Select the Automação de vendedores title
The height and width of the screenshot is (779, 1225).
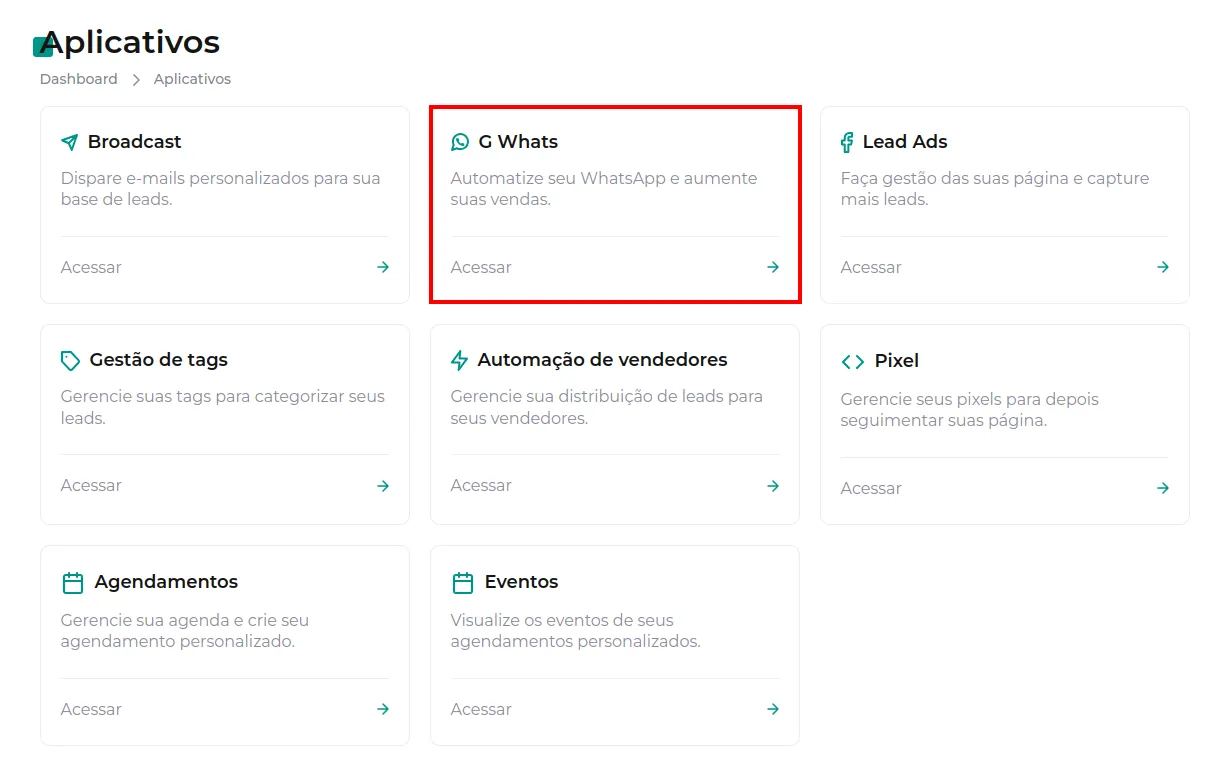point(603,360)
